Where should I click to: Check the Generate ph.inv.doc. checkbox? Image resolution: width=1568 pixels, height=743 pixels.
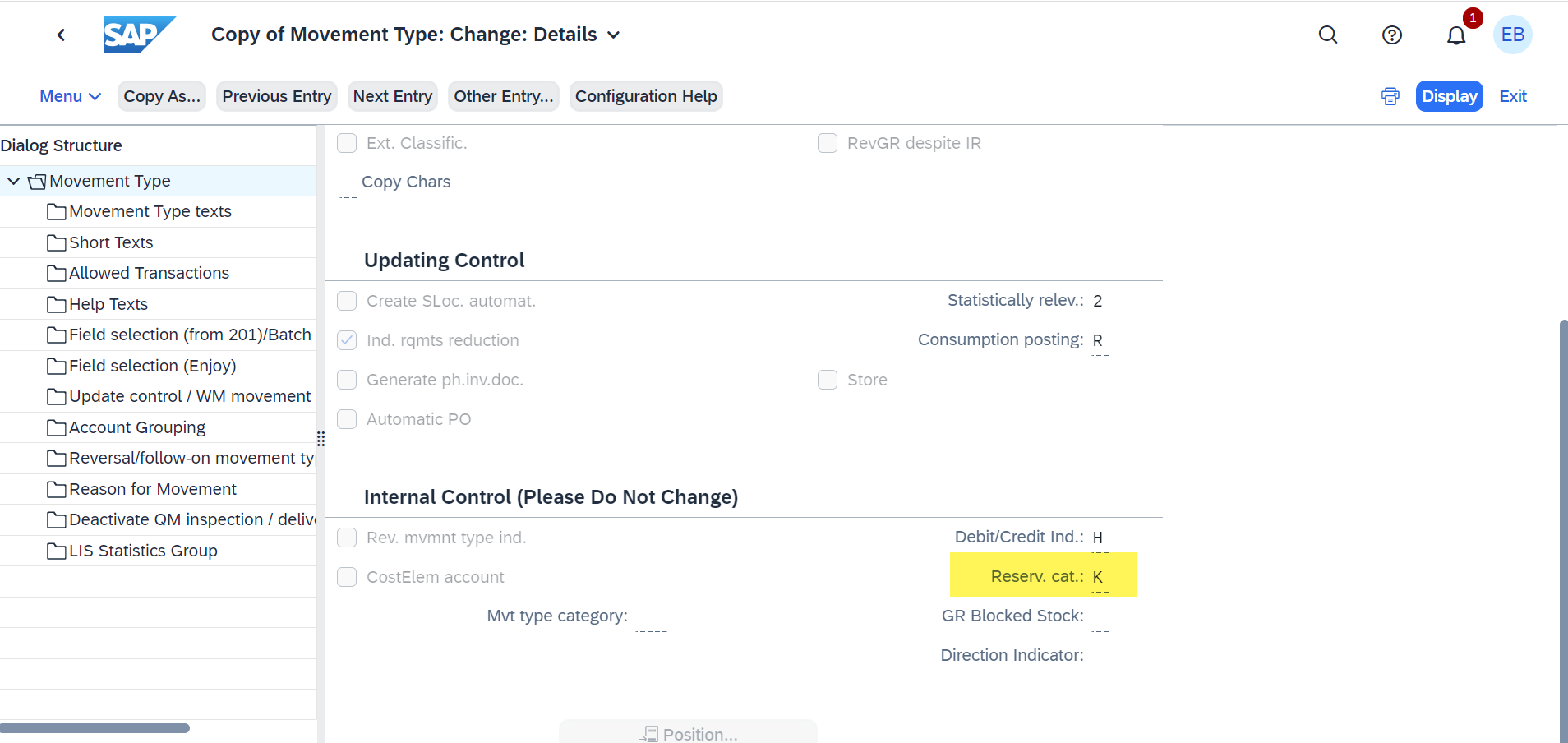coord(347,380)
